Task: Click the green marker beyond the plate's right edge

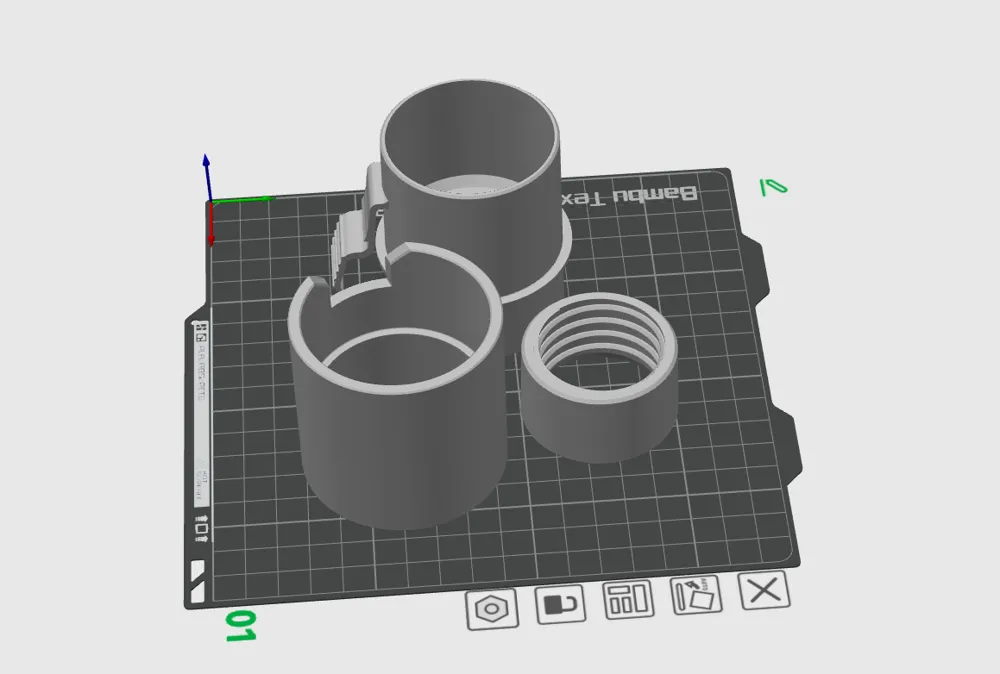Action: pyautogui.click(x=771, y=186)
